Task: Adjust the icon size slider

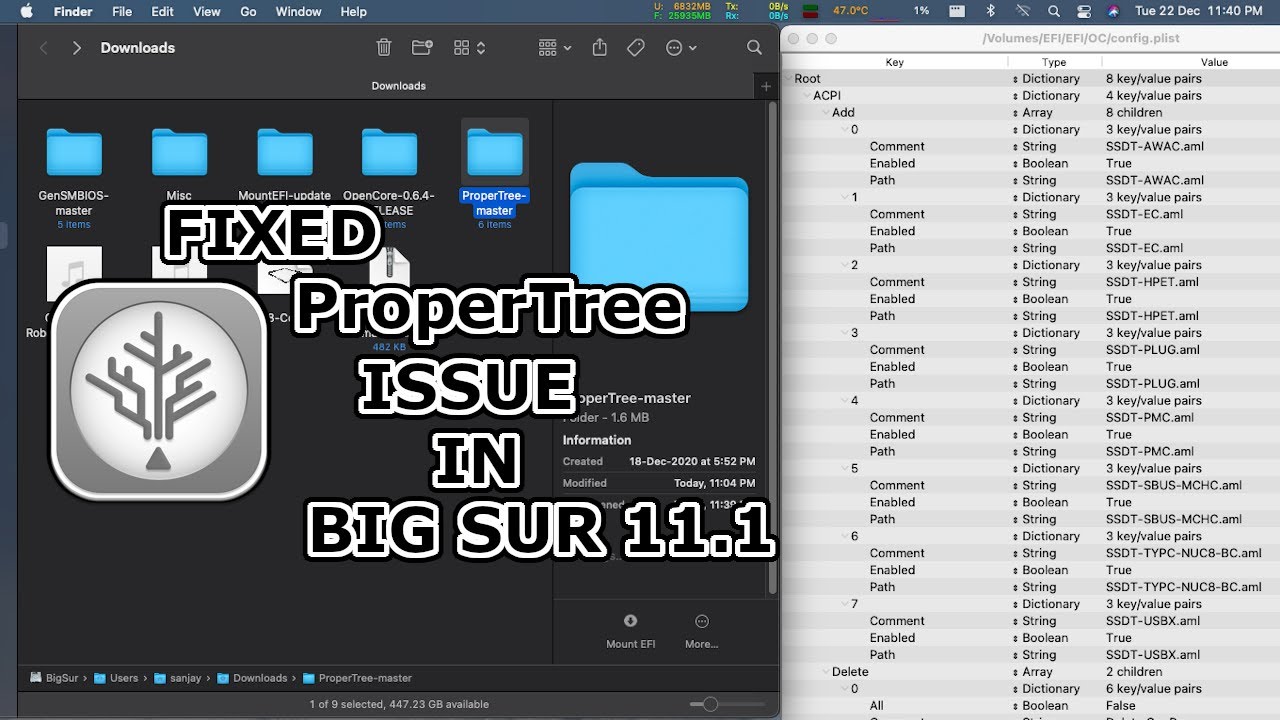Action: [710, 704]
